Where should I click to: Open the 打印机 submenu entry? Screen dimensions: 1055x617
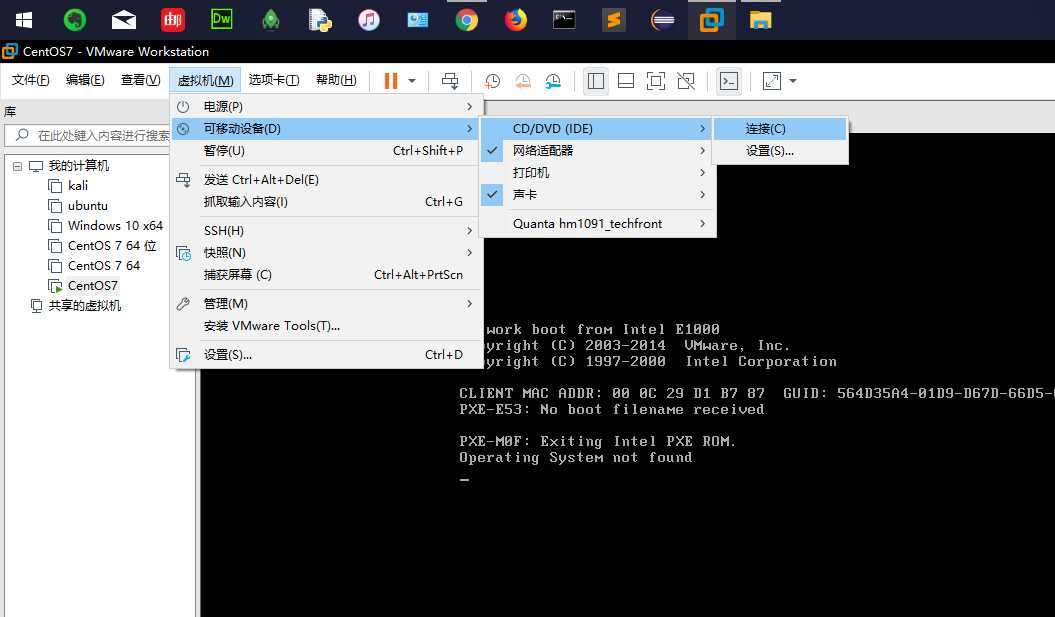pos(597,173)
